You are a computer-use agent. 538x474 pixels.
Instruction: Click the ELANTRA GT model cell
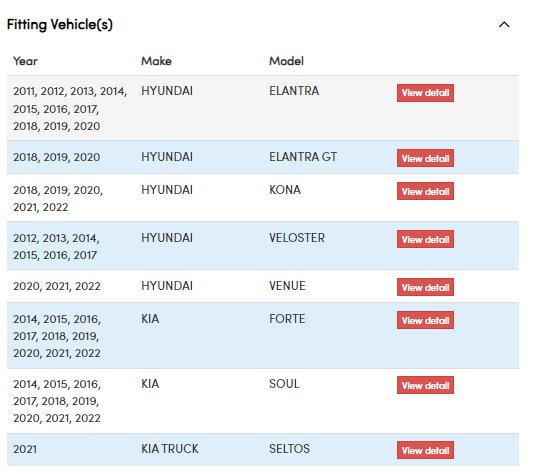[x=303, y=157]
